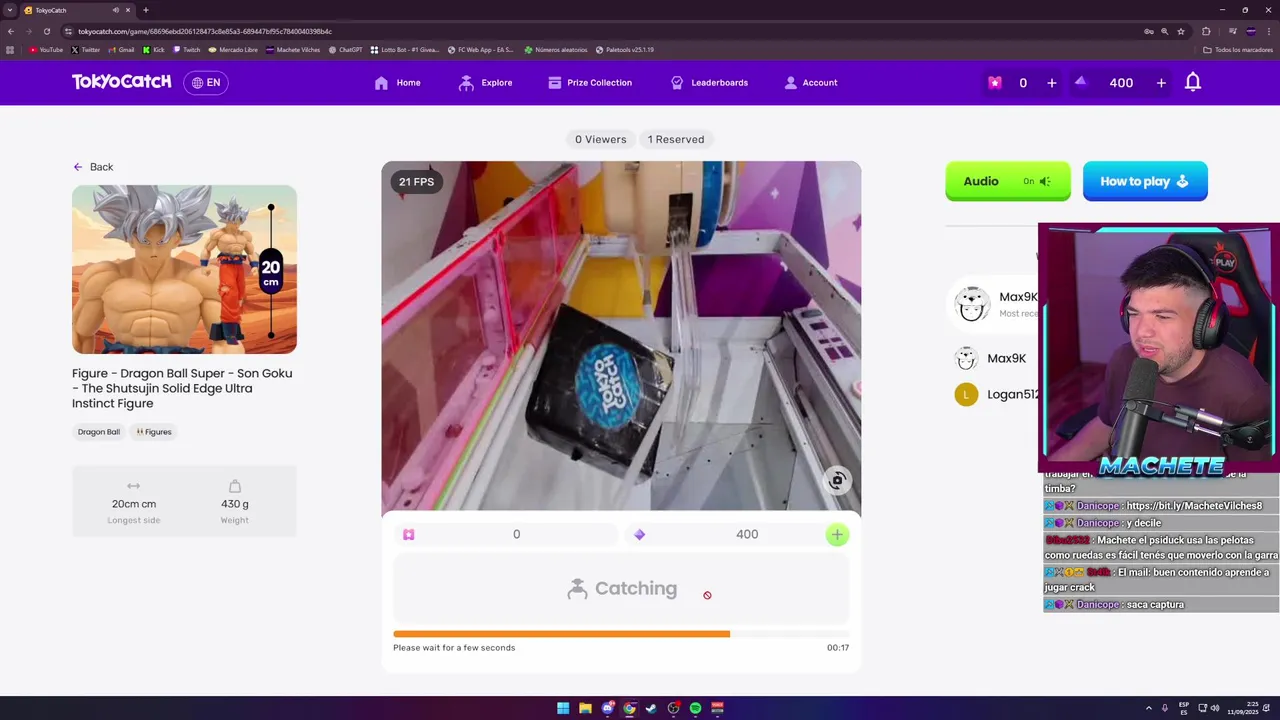Image resolution: width=1280 pixels, height=720 pixels.
Task: Click the claw machine live video
Action: (x=621, y=336)
